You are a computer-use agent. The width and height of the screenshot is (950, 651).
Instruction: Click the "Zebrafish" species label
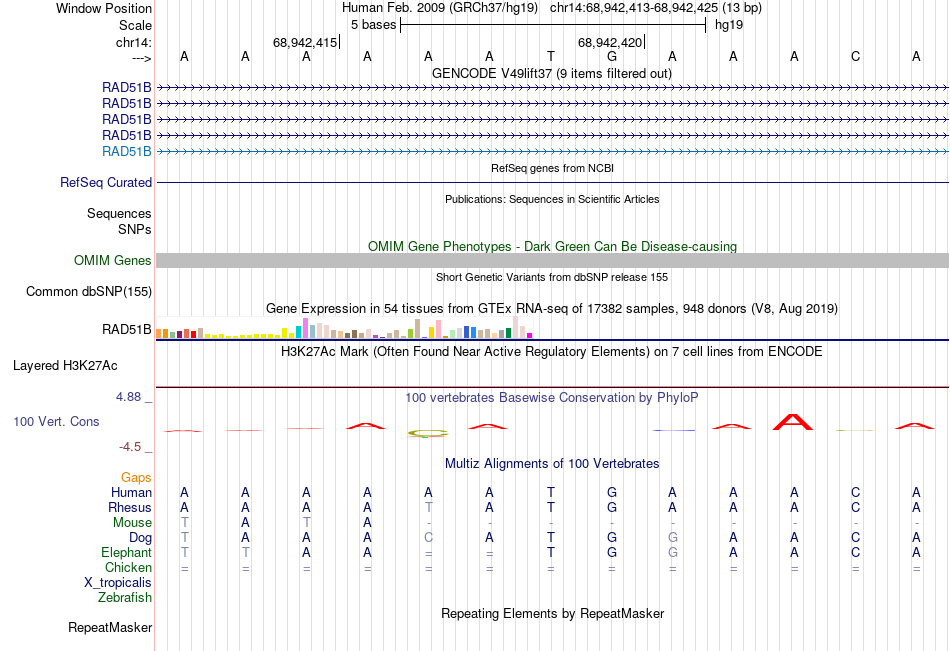(125, 598)
